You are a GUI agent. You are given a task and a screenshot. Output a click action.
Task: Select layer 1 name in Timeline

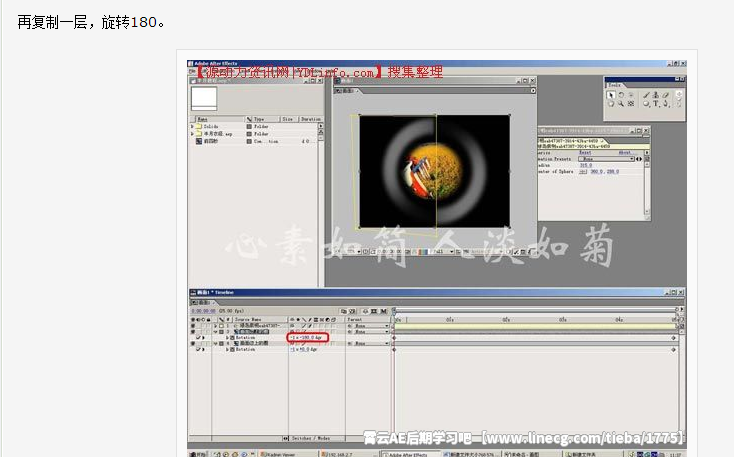(x=259, y=326)
